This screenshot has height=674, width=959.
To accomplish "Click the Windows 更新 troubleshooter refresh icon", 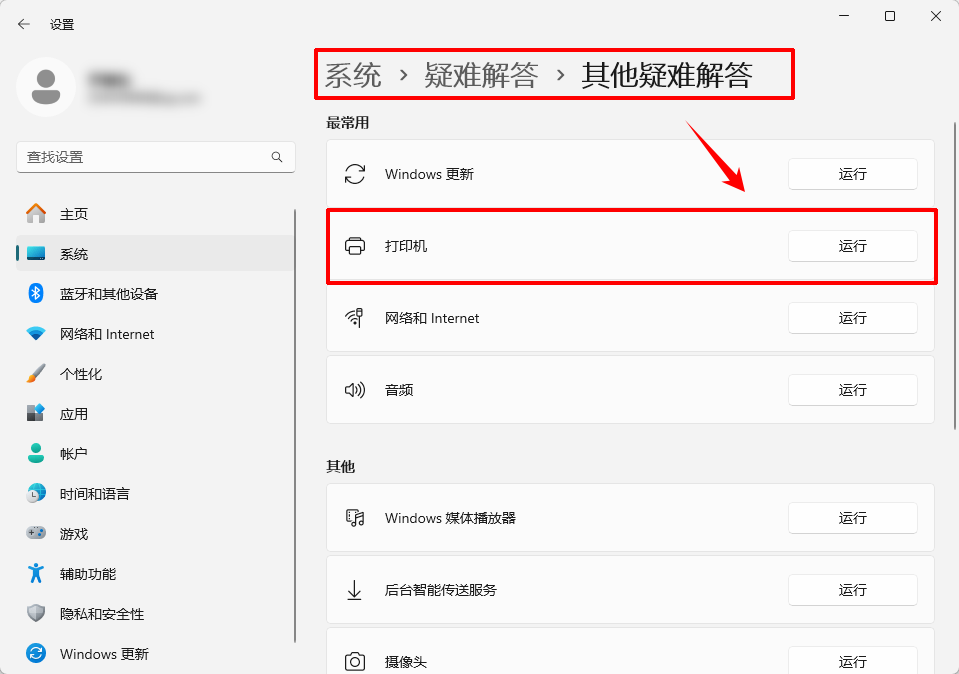I will click(355, 174).
